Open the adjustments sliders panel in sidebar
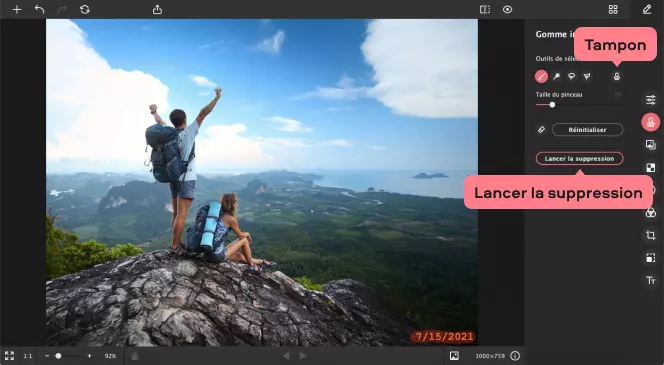The height and width of the screenshot is (365, 664). [651, 100]
